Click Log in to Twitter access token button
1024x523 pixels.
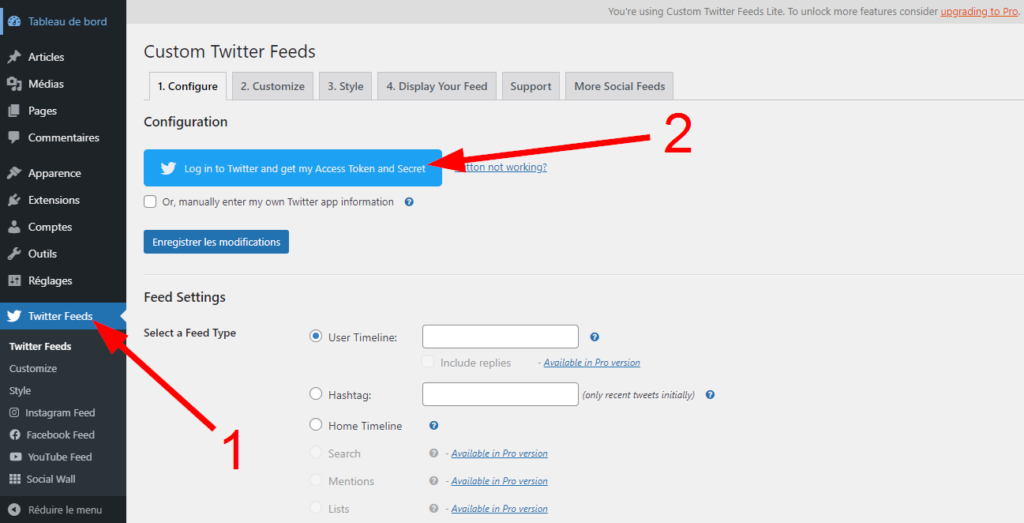[x=292, y=168]
